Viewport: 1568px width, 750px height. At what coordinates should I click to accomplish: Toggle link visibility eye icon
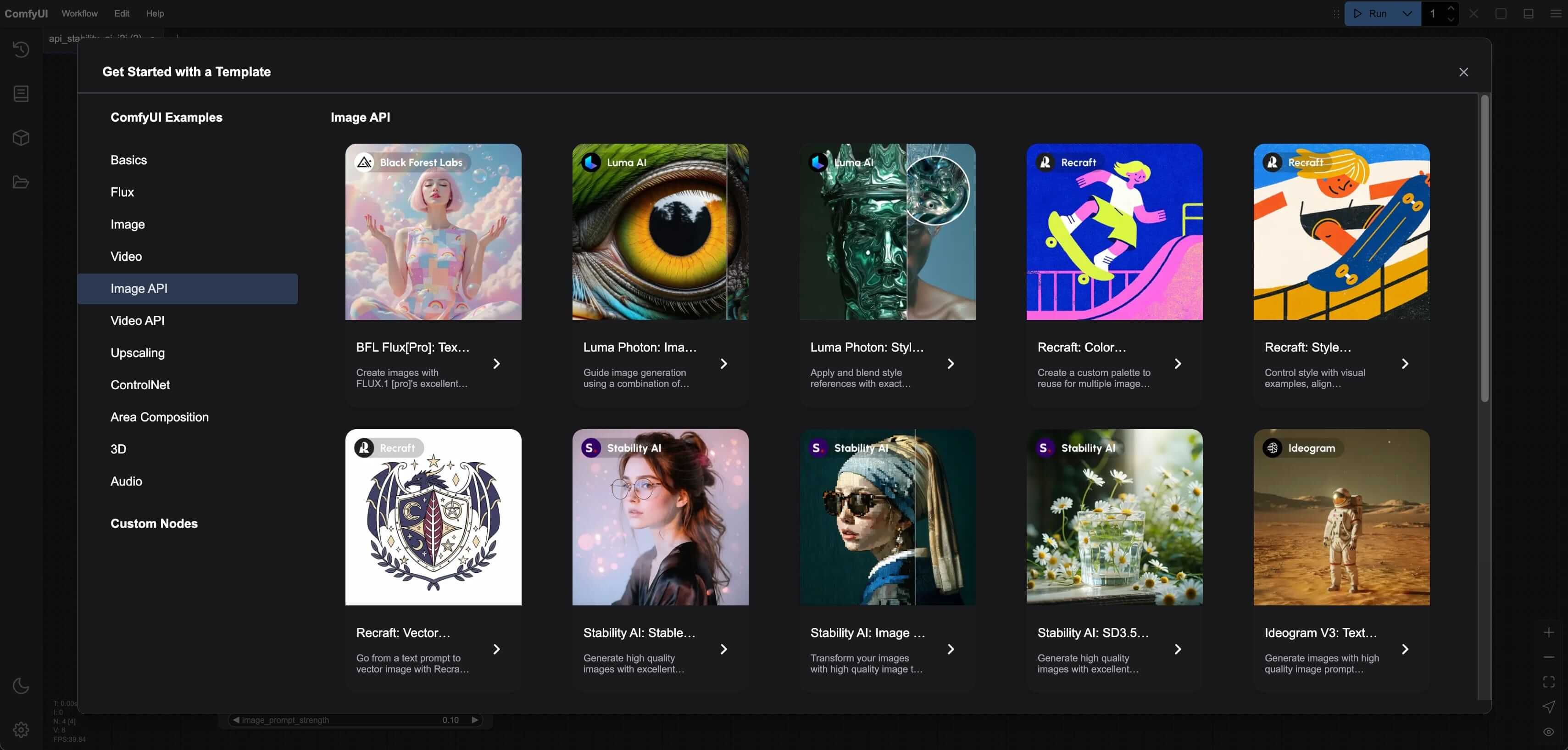(1549, 732)
